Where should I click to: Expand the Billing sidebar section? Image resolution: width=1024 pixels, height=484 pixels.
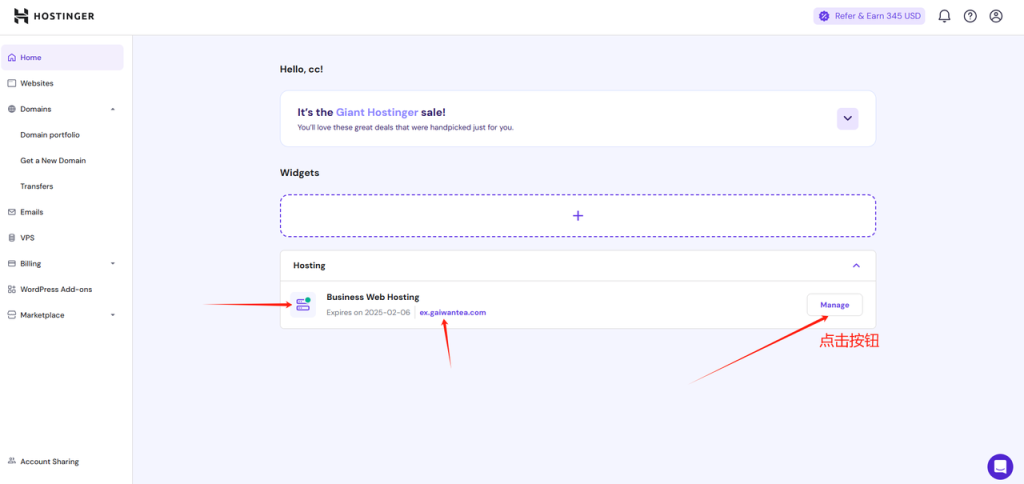[113, 264]
